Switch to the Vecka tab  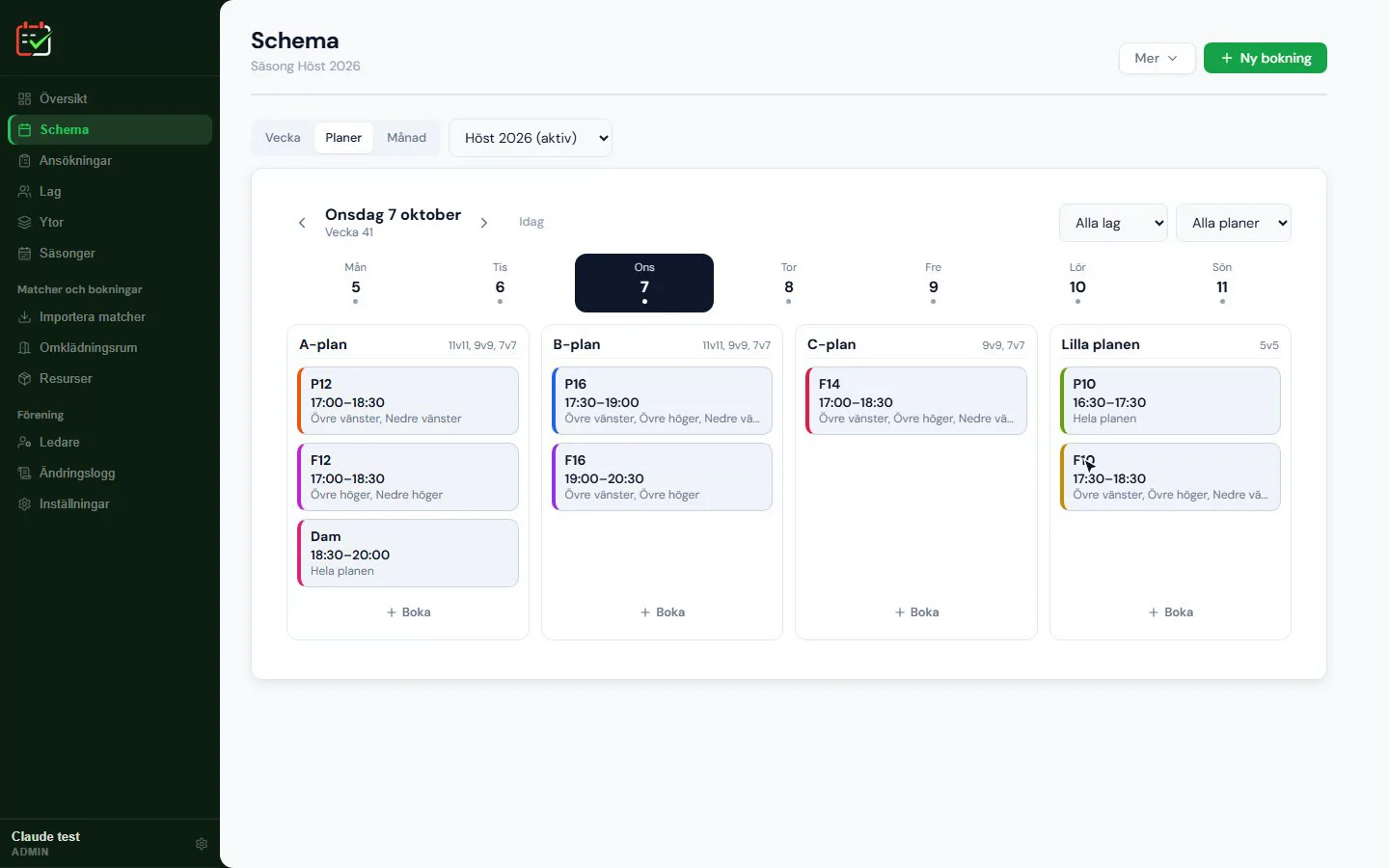coord(283,138)
